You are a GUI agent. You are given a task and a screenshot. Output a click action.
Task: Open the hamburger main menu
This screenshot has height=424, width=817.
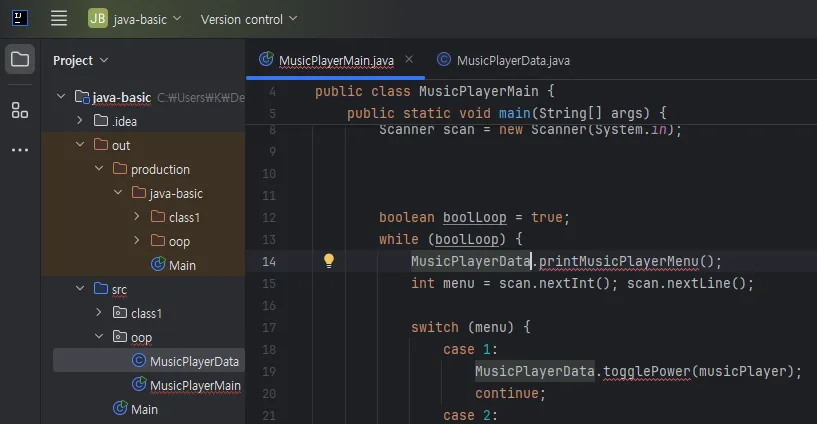(59, 18)
